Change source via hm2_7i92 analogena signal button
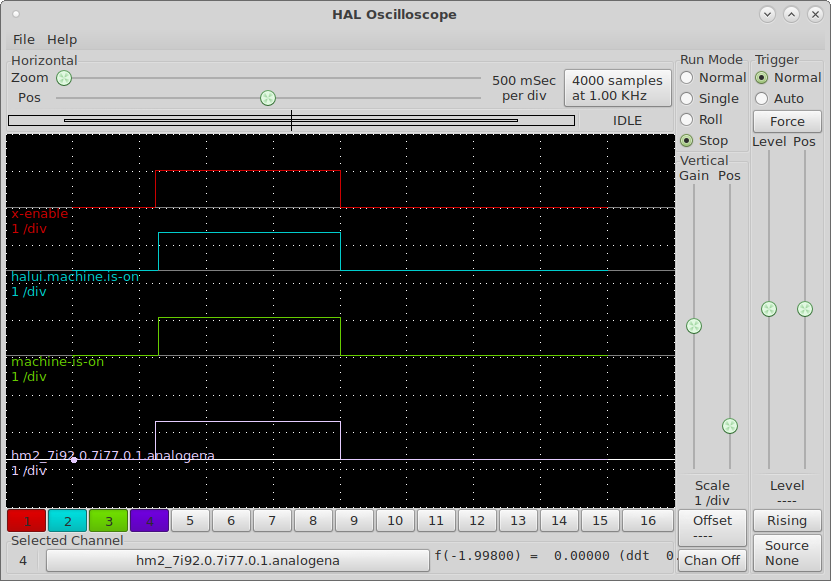This screenshot has width=831, height=581. click(238, 561)
